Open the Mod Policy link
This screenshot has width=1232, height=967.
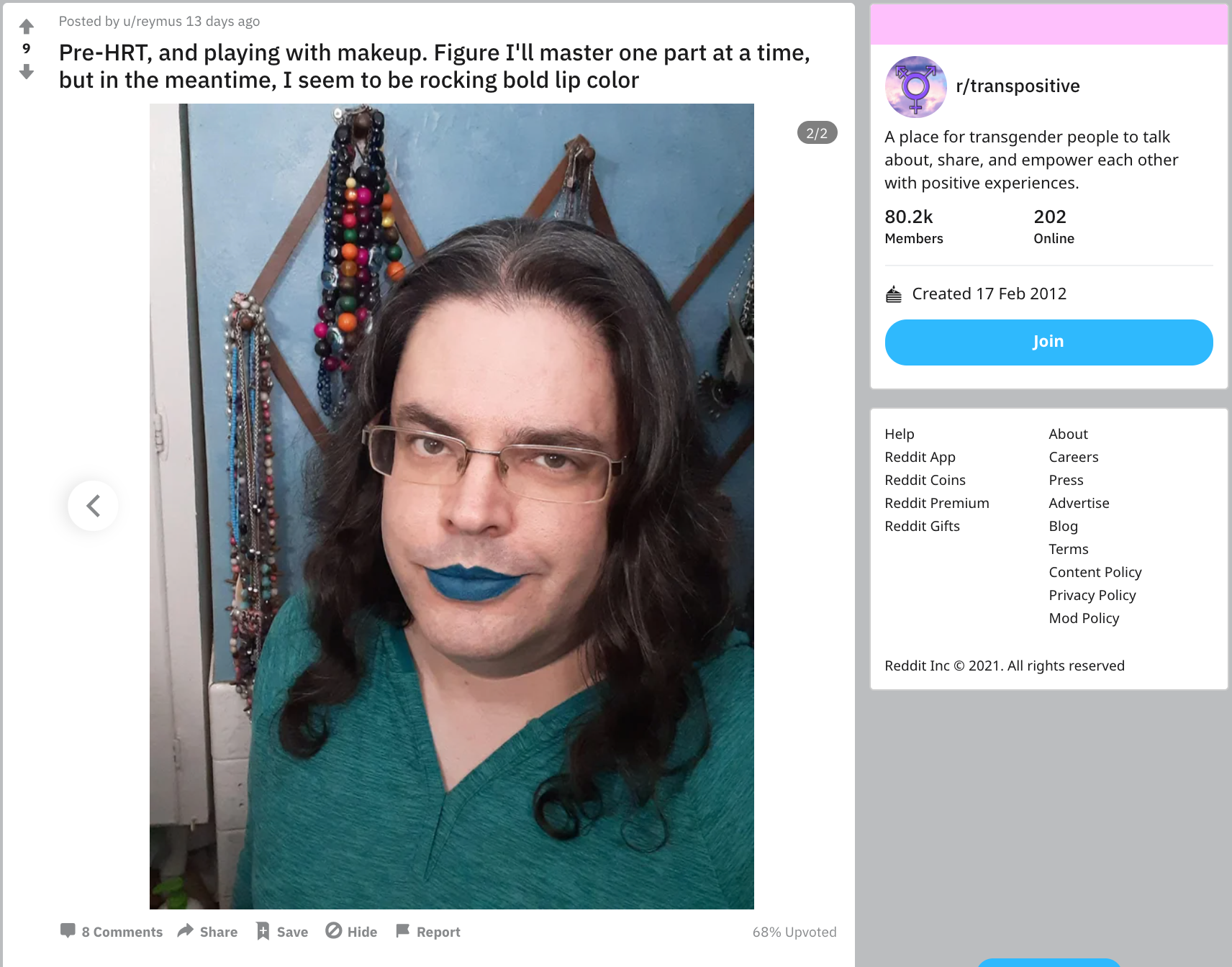[1084, 618]
